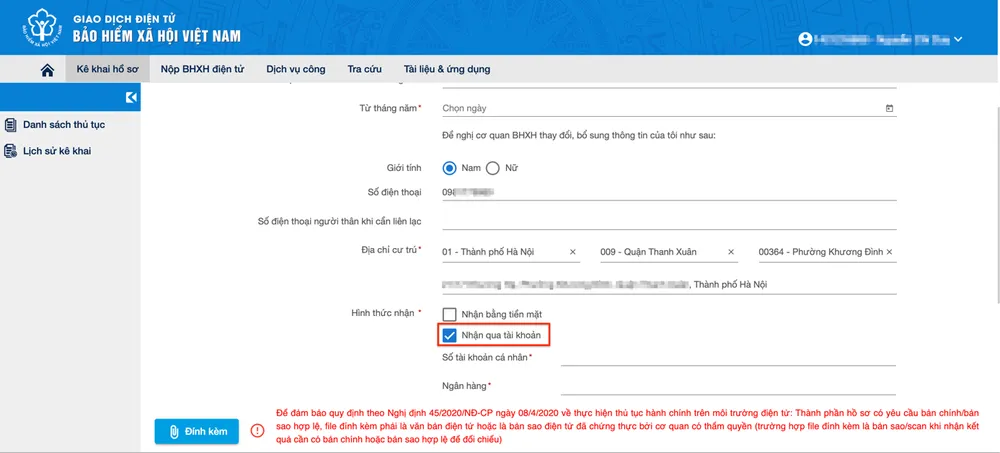Click the Đính kèm attachment button

click(197, 431)
